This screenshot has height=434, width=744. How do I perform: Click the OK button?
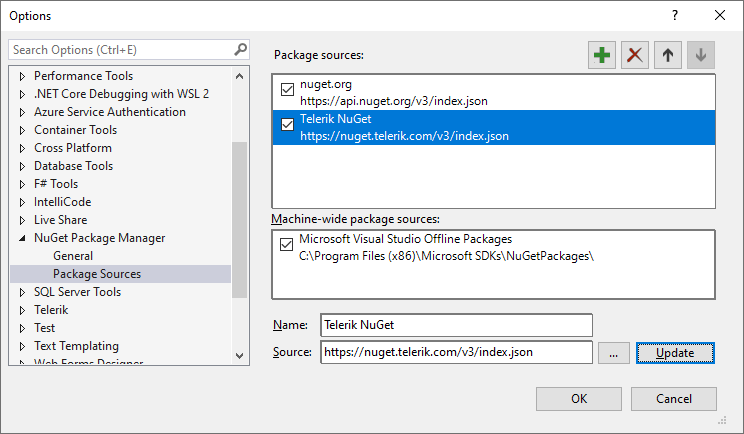pyautogui.click(x=578, y=398)
